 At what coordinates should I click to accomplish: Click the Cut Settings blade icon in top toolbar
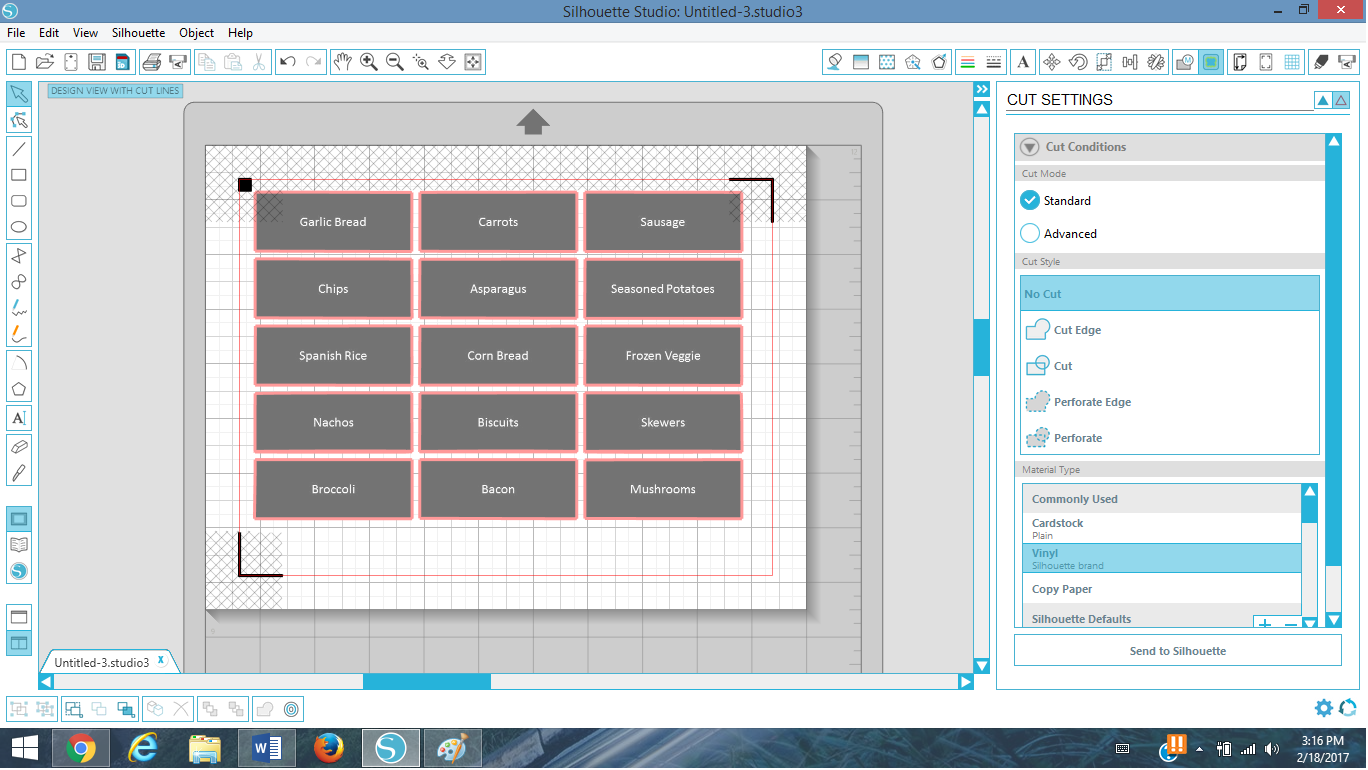pos(1321,62)
